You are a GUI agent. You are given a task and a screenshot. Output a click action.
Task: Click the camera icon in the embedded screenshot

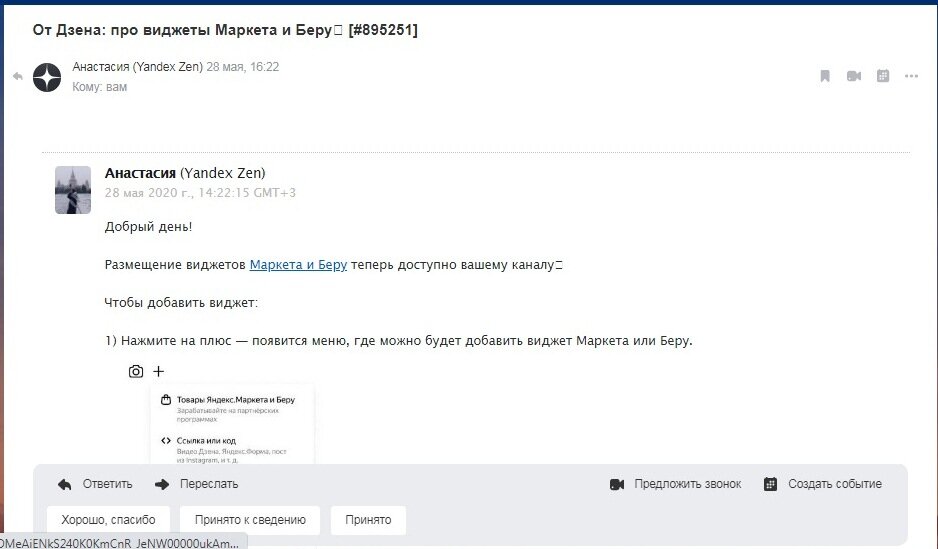tap(136, 371)
